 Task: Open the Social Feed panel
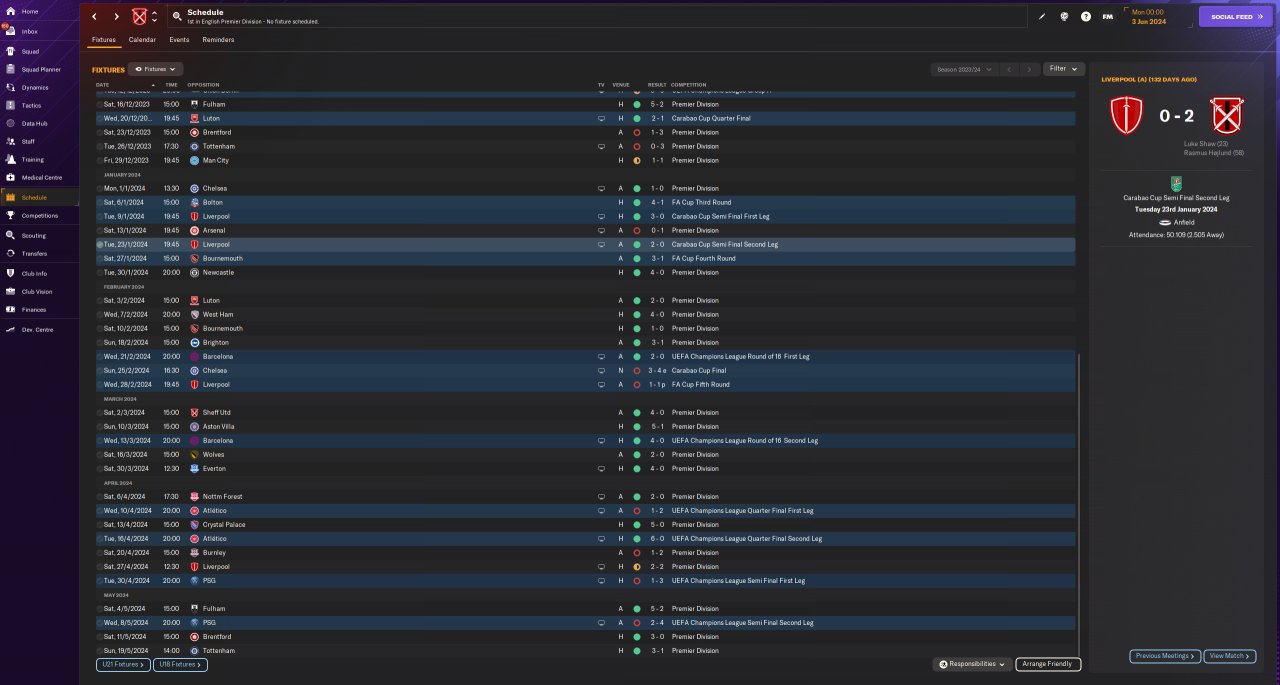click(x=1236, y=16)
